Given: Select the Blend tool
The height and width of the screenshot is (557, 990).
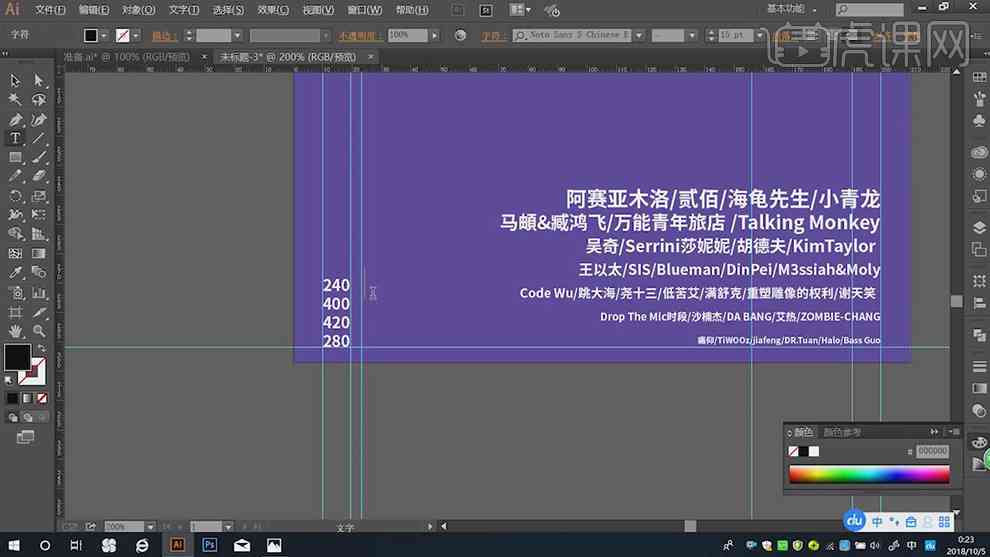Looking at the screenshot, I should (39, 273).
